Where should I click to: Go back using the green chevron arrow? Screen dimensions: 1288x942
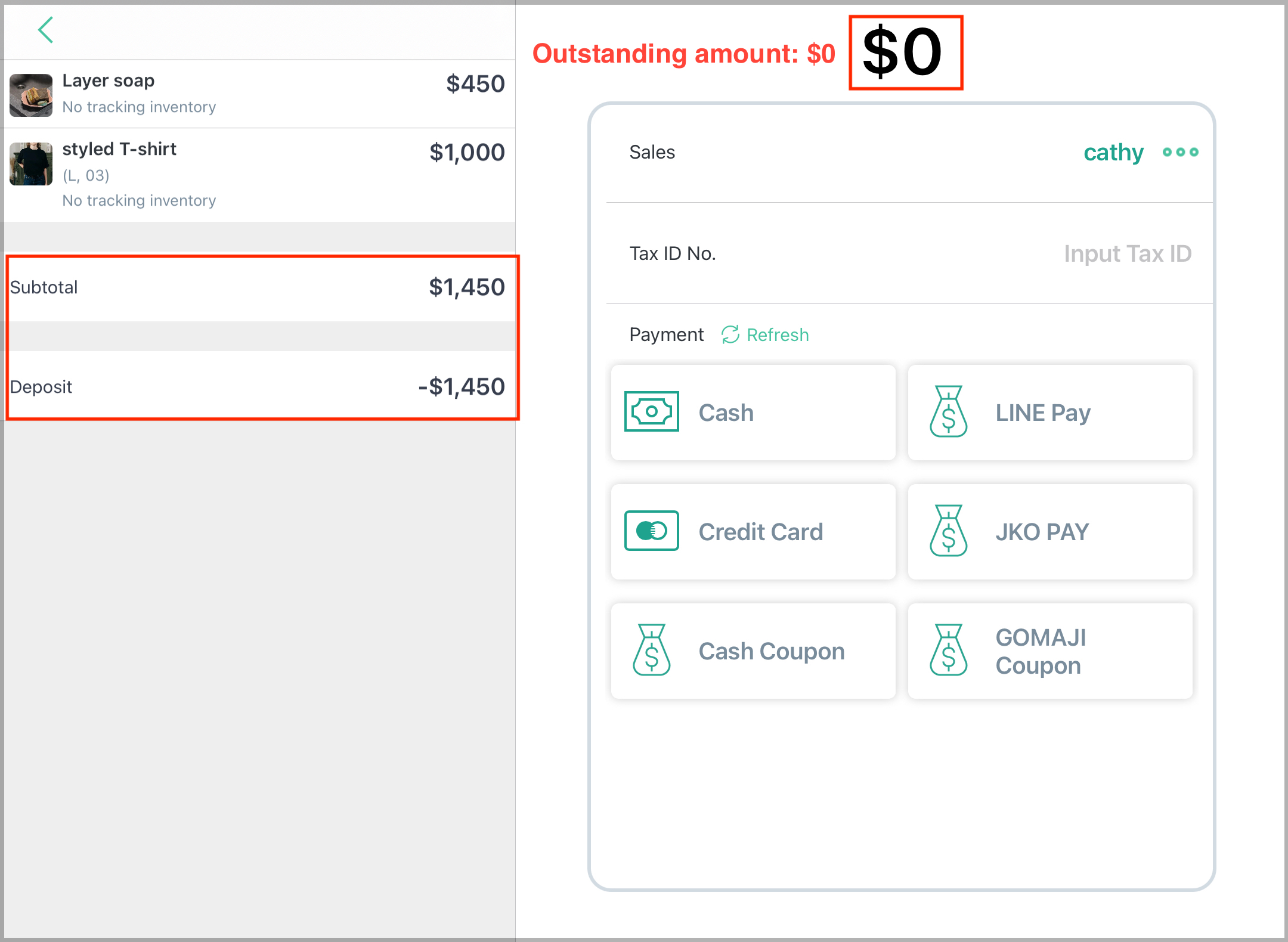pos(46,30)
